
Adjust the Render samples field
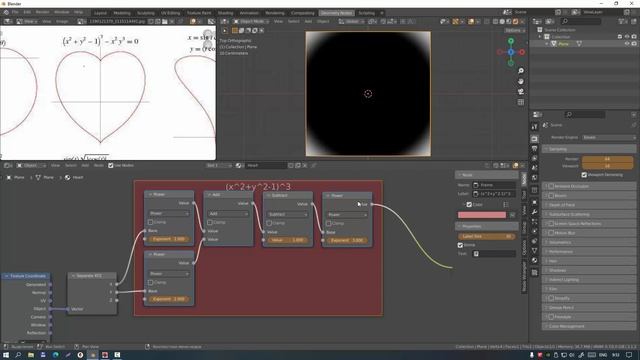tap(607, 159)
